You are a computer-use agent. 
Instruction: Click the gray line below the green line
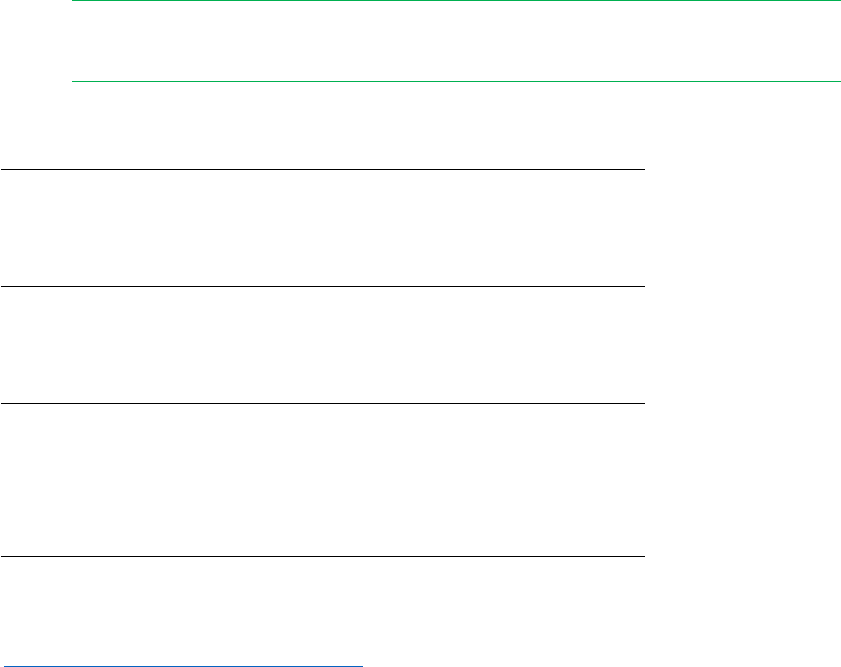456,81
